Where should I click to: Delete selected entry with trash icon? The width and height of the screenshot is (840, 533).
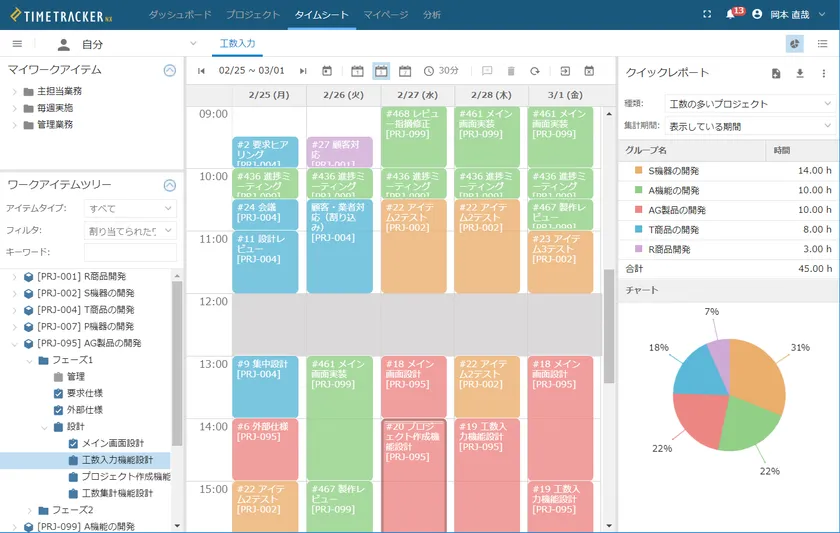tap(511, 71)
